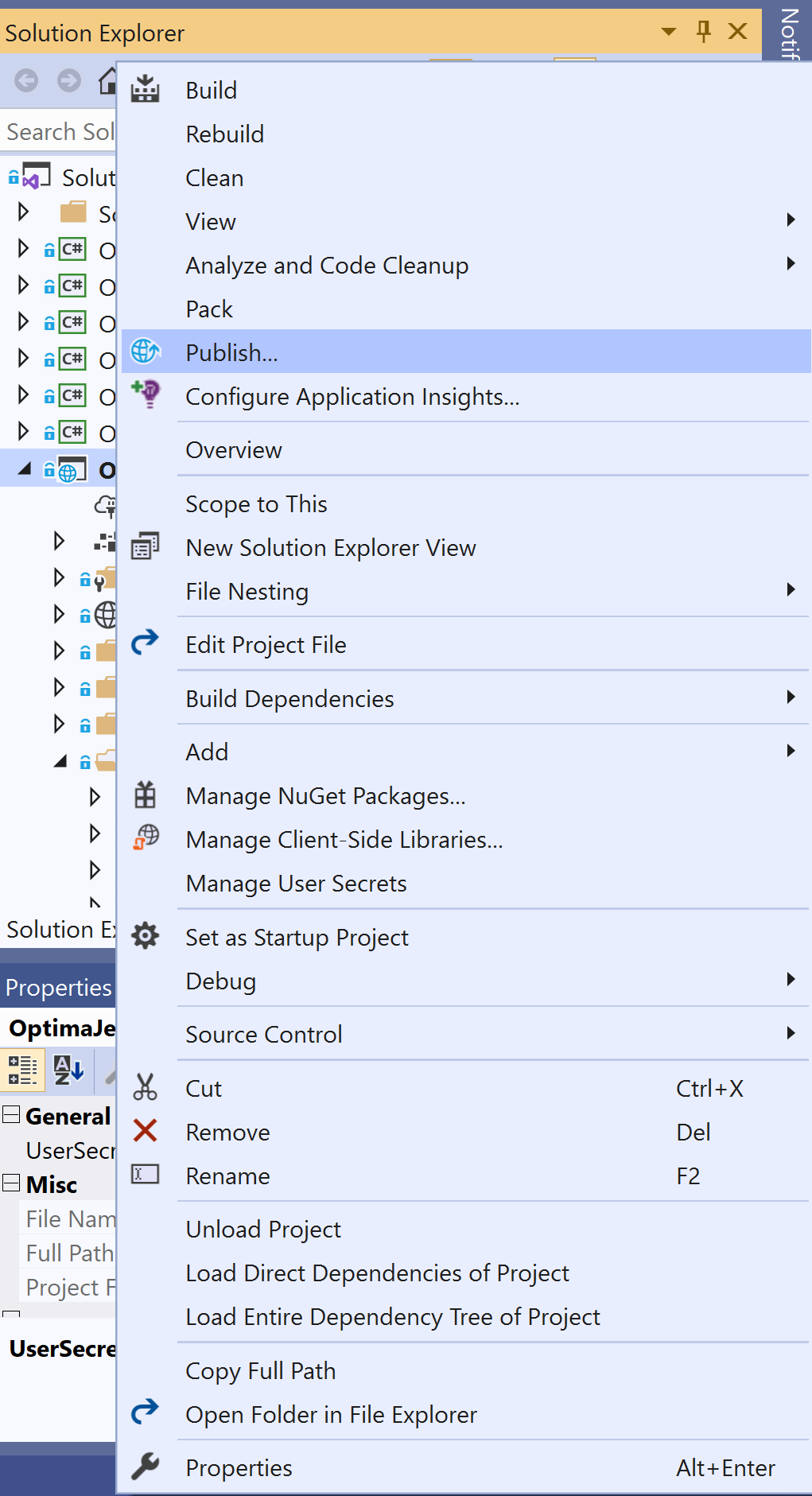Image resolution: width=812 pixels, height=1496 pixels.
Task: Choose Set as Startup Project
Action: [x=466, y=937]
